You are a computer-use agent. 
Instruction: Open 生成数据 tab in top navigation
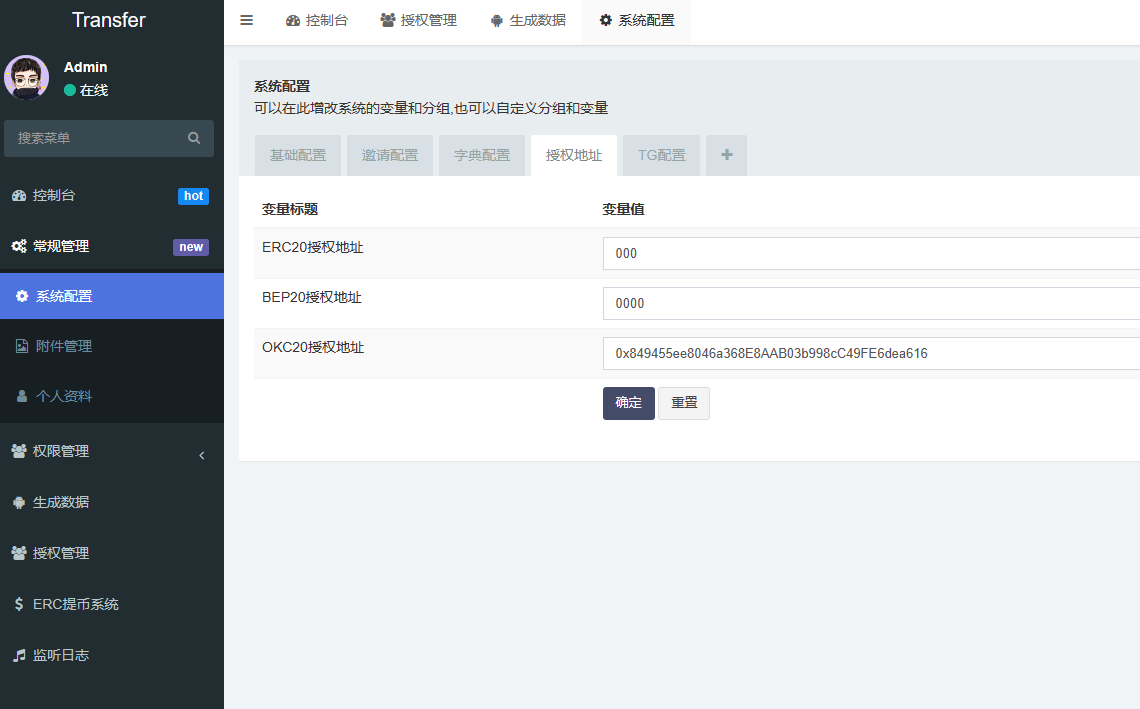point(528,20)
